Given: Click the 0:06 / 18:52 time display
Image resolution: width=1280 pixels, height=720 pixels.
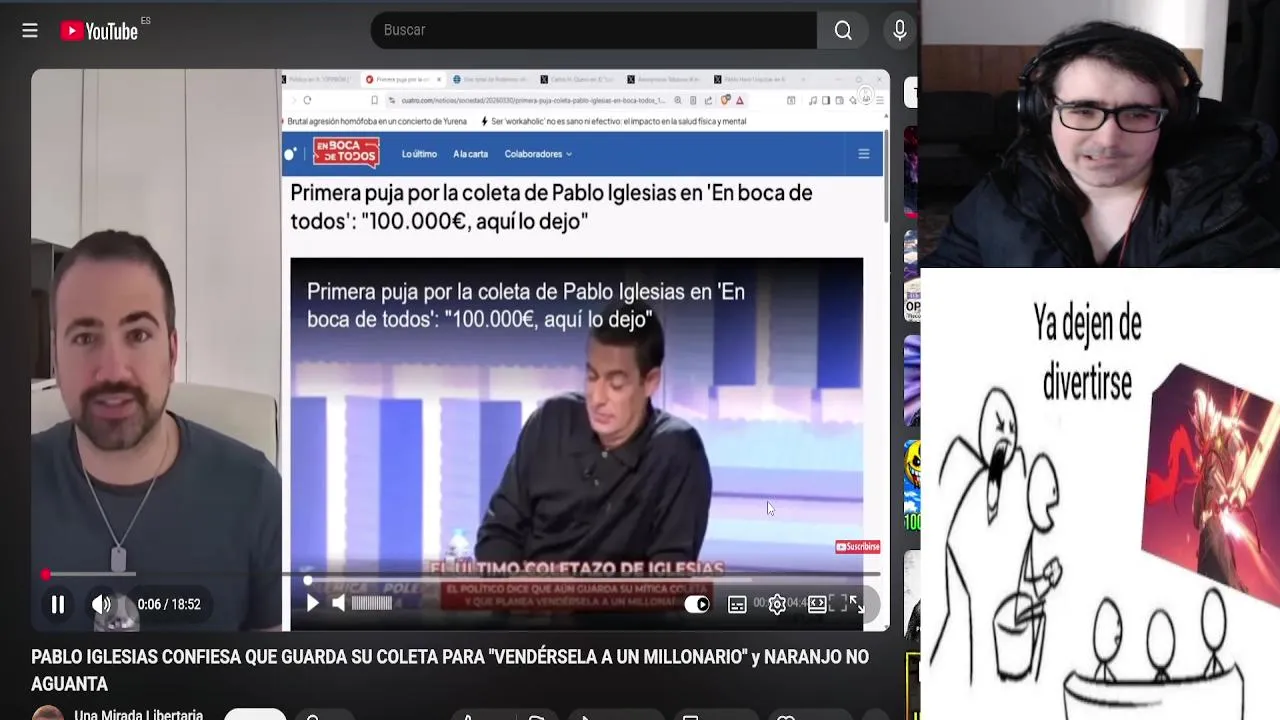Looking at the screenshot, I should click(x=169, y=604).
